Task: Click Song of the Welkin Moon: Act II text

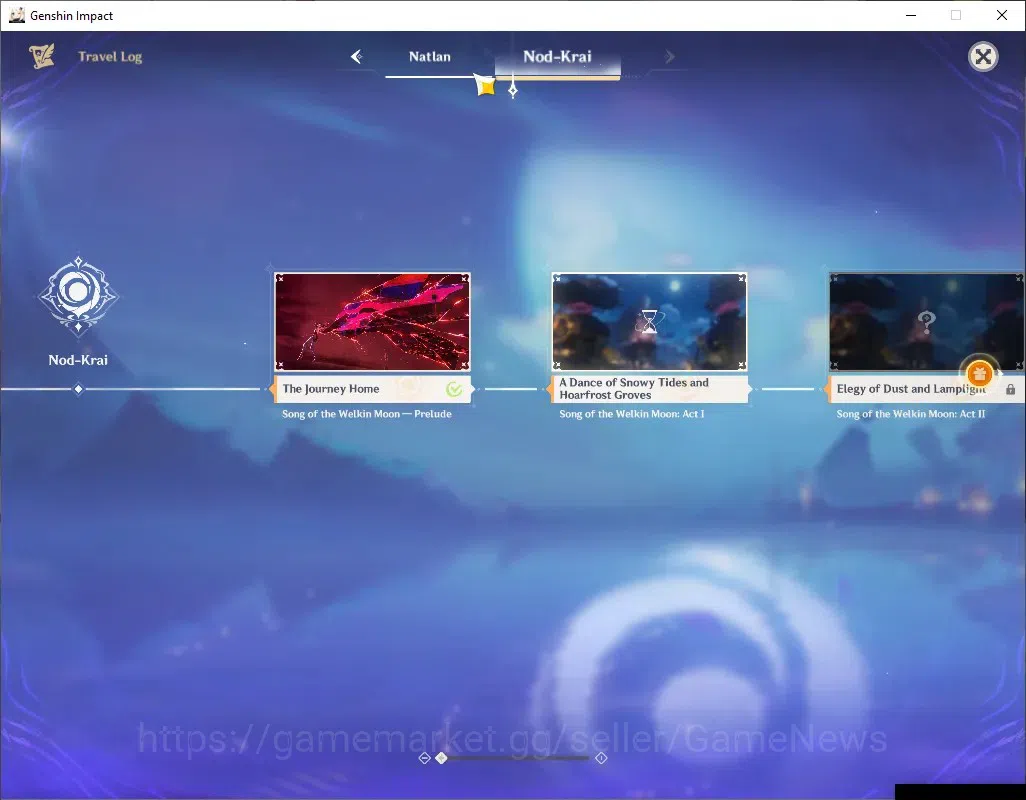Action: click(910, 414)
